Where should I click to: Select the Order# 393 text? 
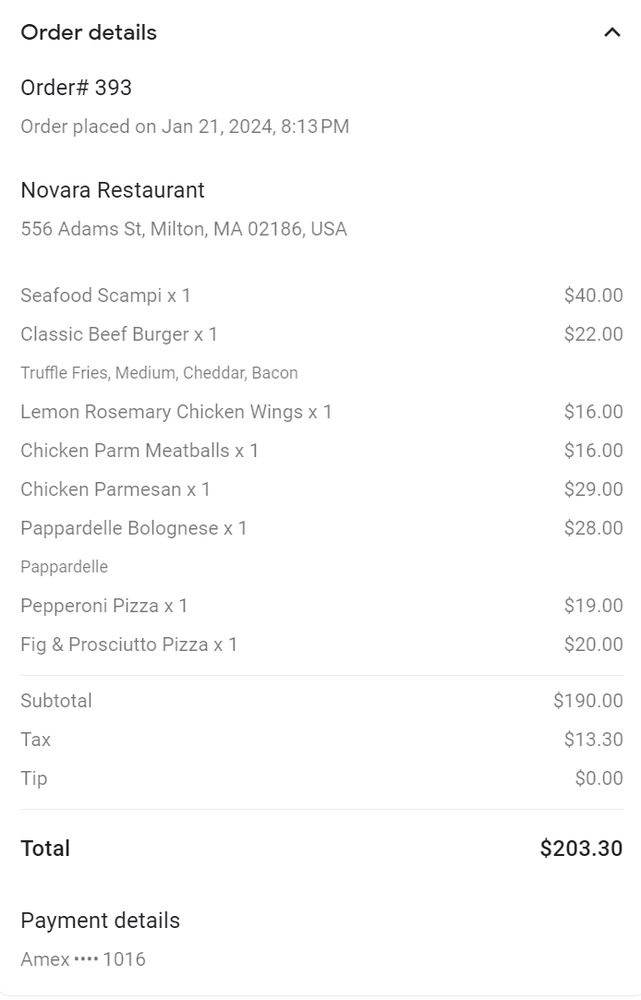tap(76, 87)
